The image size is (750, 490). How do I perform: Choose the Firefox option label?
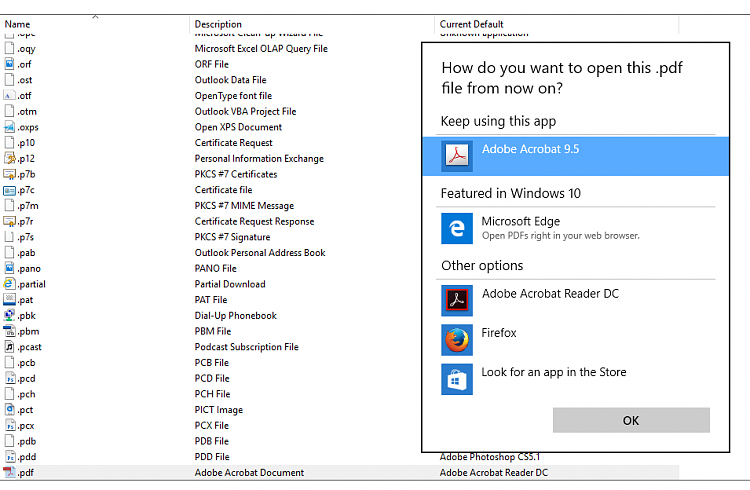(498, 333)
